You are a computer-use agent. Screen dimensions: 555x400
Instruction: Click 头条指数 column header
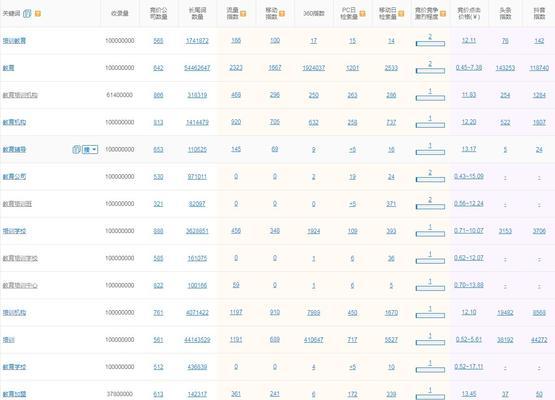(x=505, y=13)
